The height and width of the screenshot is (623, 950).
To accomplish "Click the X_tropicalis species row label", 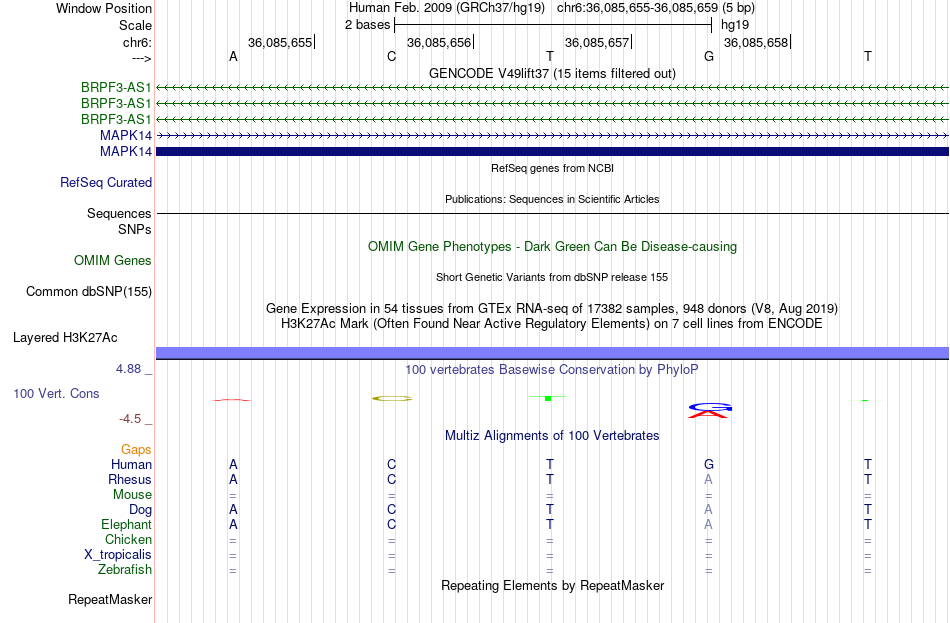I will (118, 555).
